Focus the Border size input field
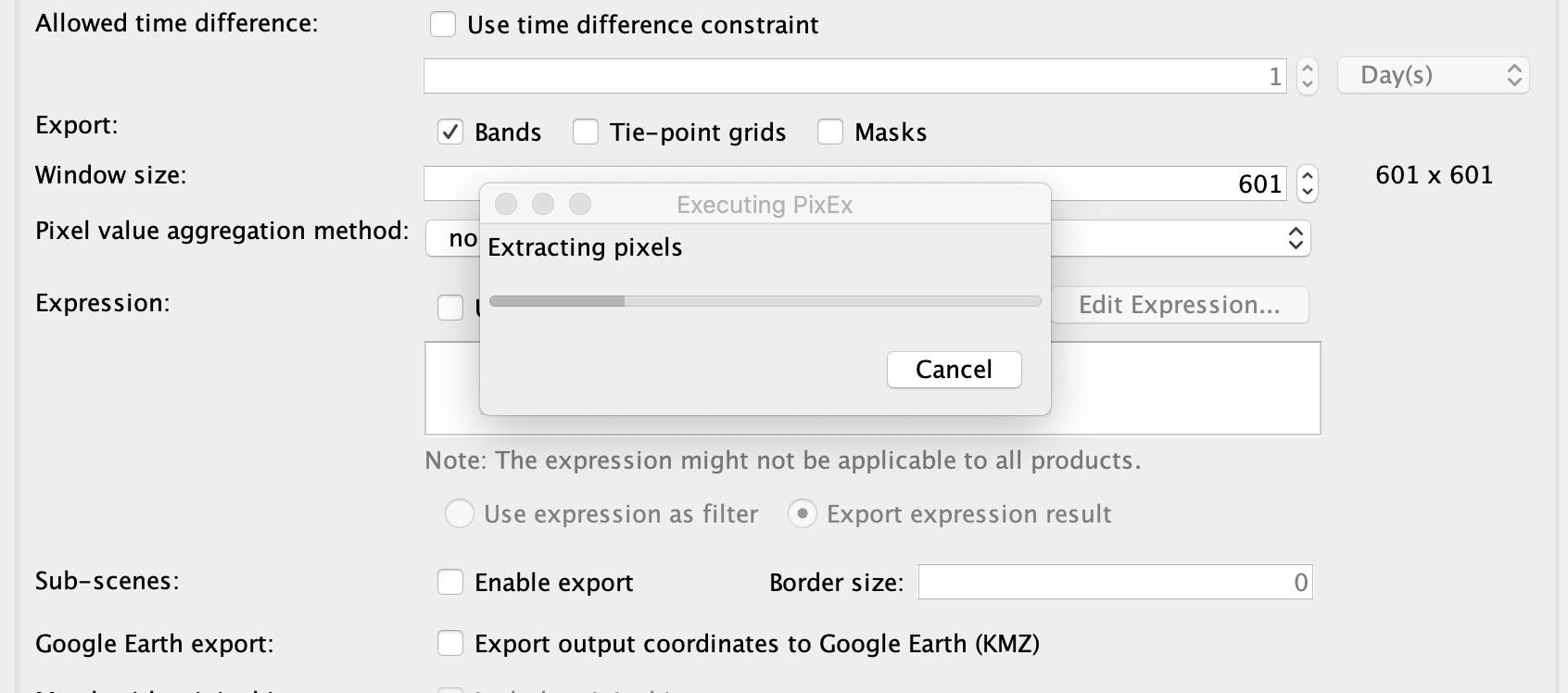 1116,582
